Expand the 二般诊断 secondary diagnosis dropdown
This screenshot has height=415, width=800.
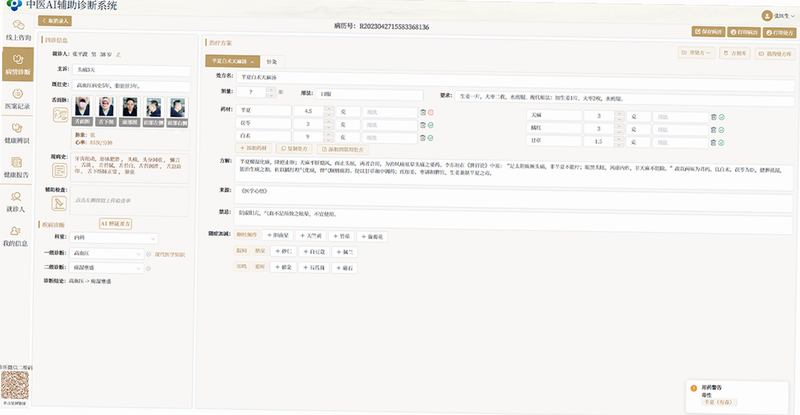point(138,268)
